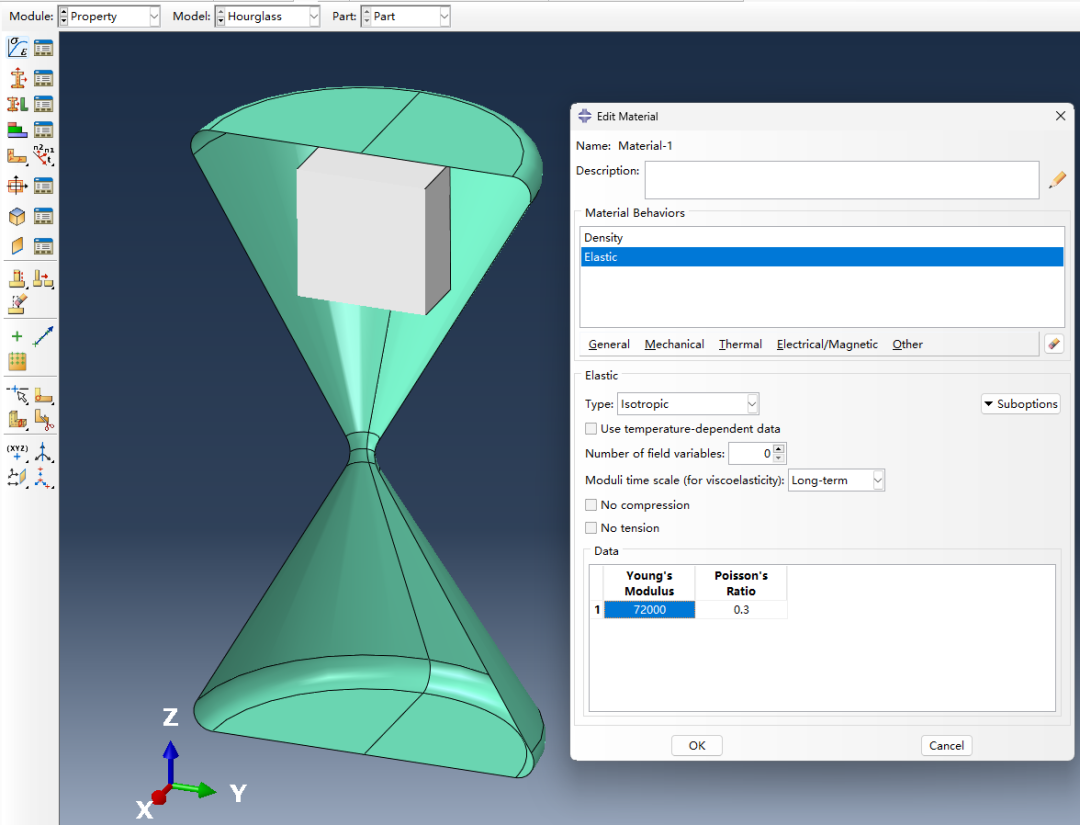Open the Skin Manager

[43, 216]
